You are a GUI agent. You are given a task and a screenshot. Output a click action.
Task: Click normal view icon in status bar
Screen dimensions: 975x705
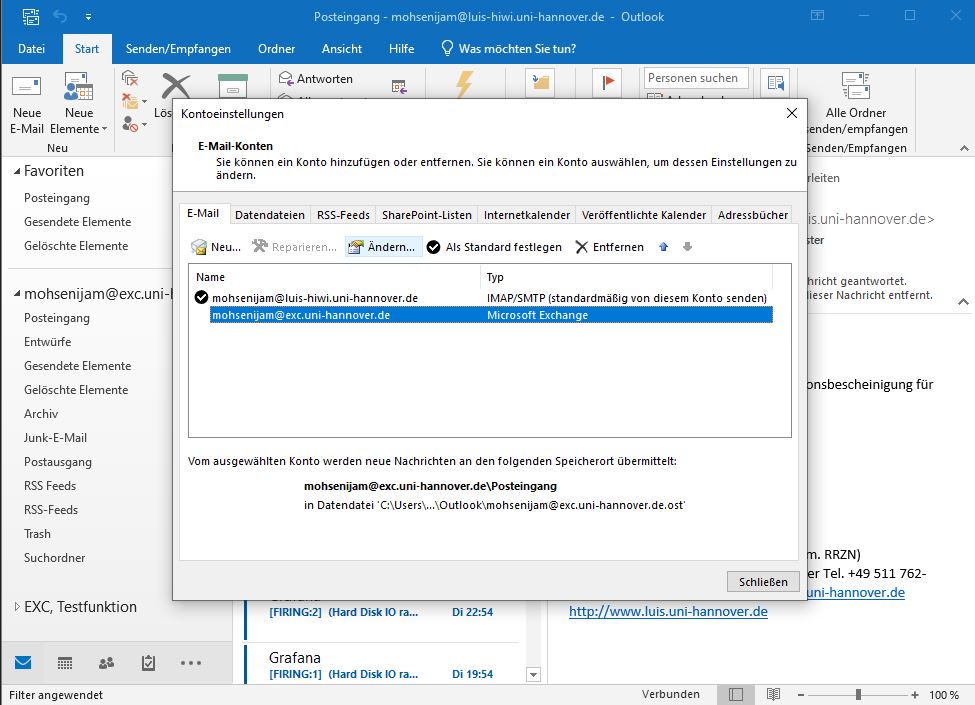[736, 694]
